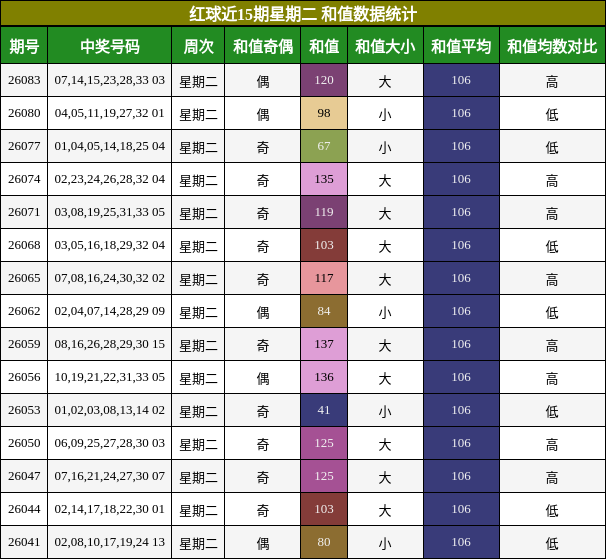Click the 103 sum cell in row 26068
This screenshot has height=559, width=606.
coord(324,245)
